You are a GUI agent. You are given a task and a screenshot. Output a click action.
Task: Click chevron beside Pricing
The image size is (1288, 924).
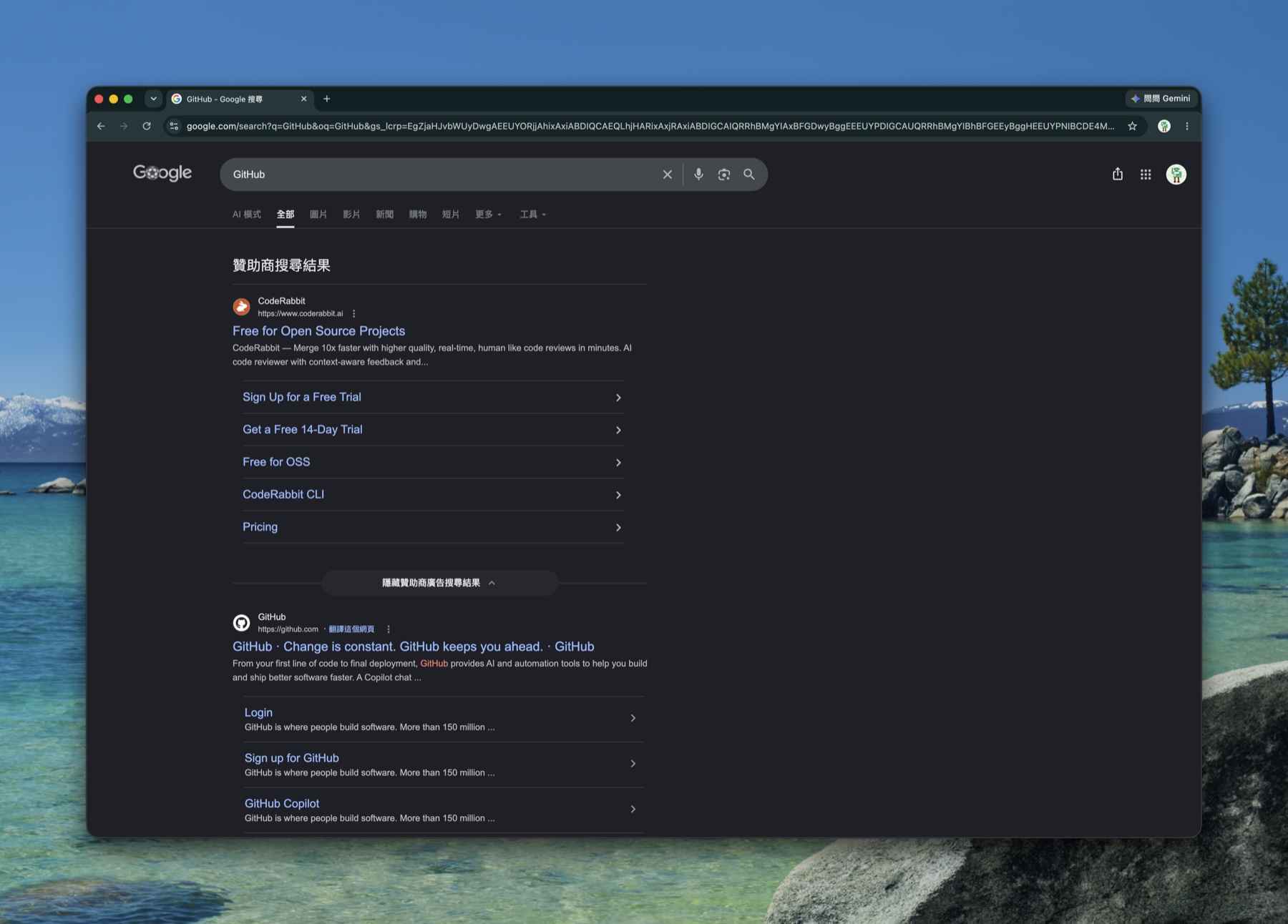(618, 528)
